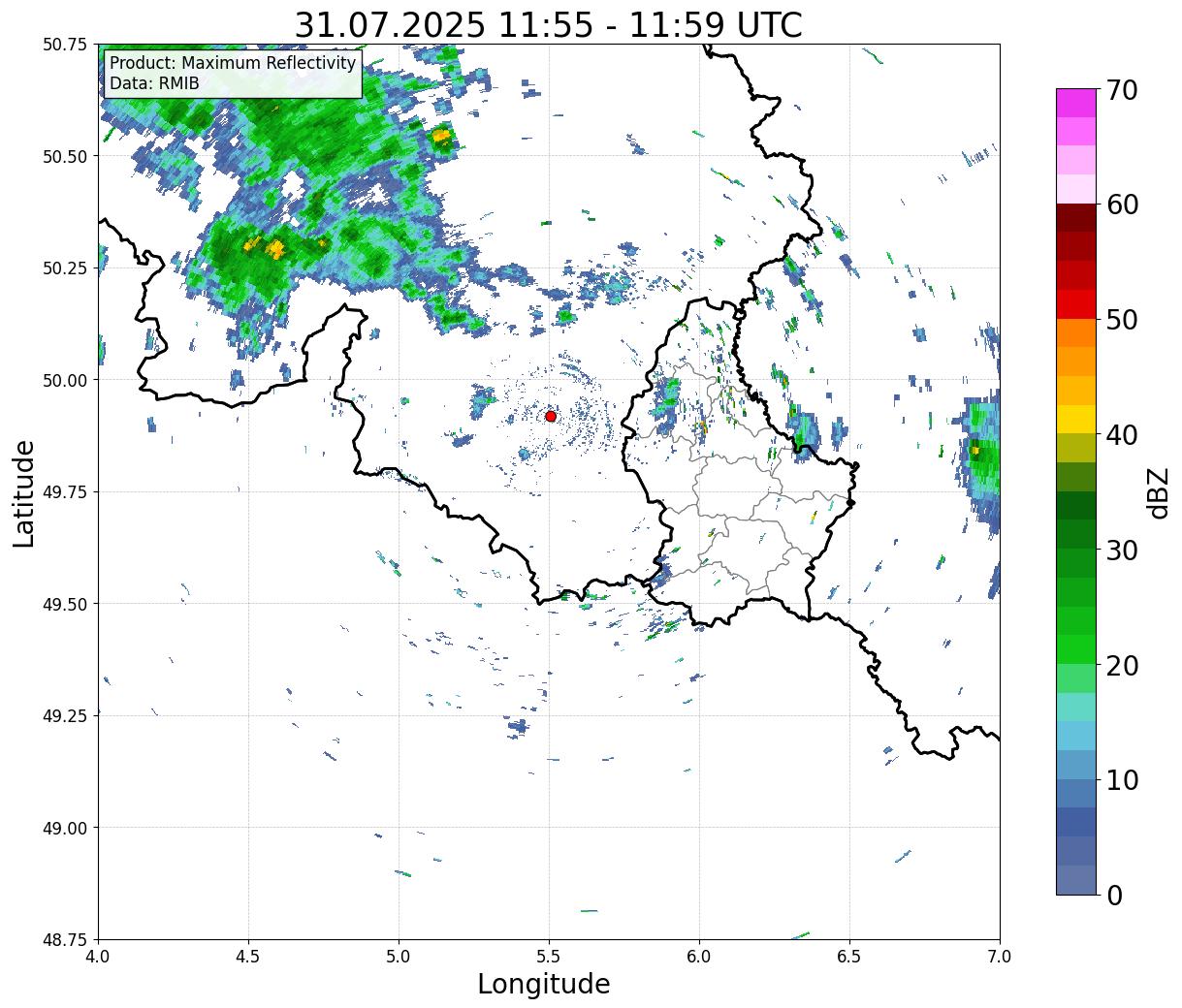1182x1008 pixels.
Task: Click the latitude tick label 49.50
Action: [65, 604]
